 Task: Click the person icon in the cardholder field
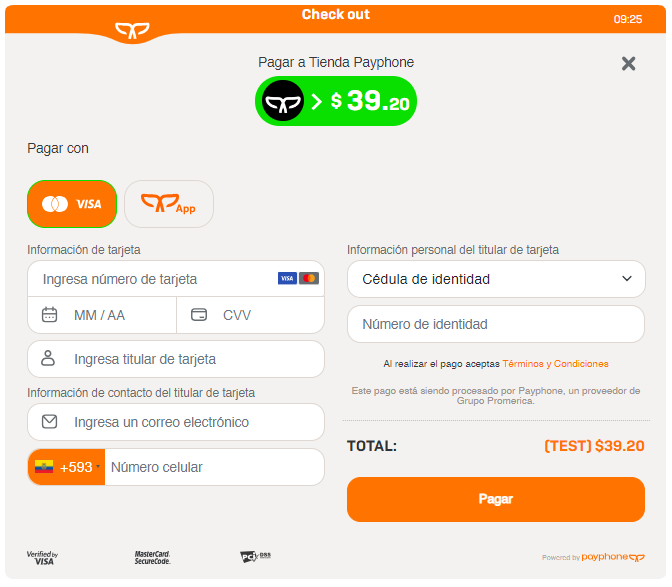(x=48, y=358)
